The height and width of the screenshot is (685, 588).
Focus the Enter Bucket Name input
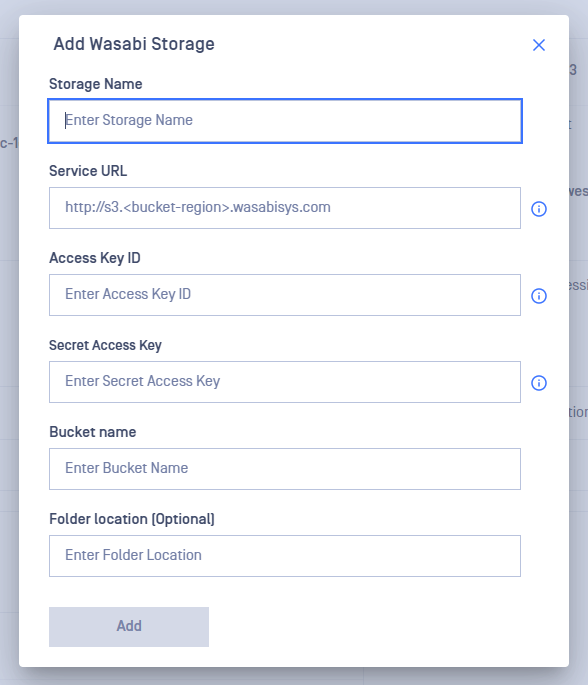pyautogui.click(x=285, y=469)
